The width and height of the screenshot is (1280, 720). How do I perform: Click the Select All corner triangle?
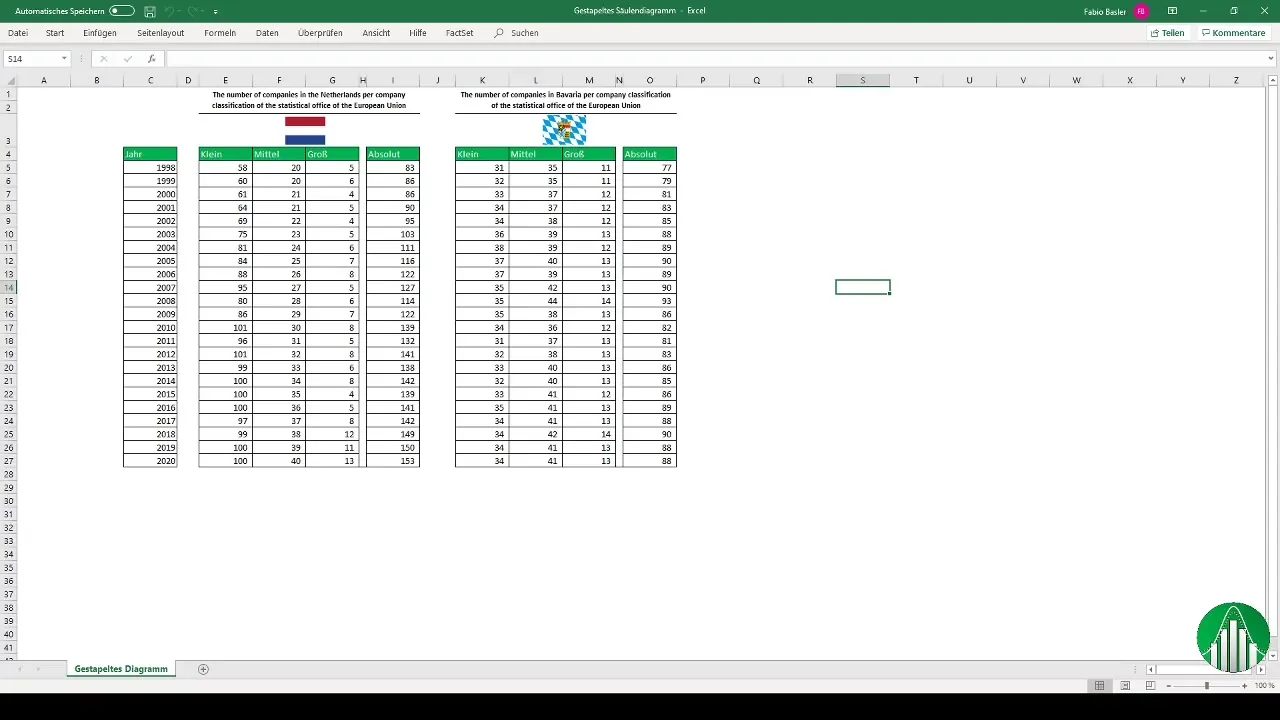coord(9,80)
